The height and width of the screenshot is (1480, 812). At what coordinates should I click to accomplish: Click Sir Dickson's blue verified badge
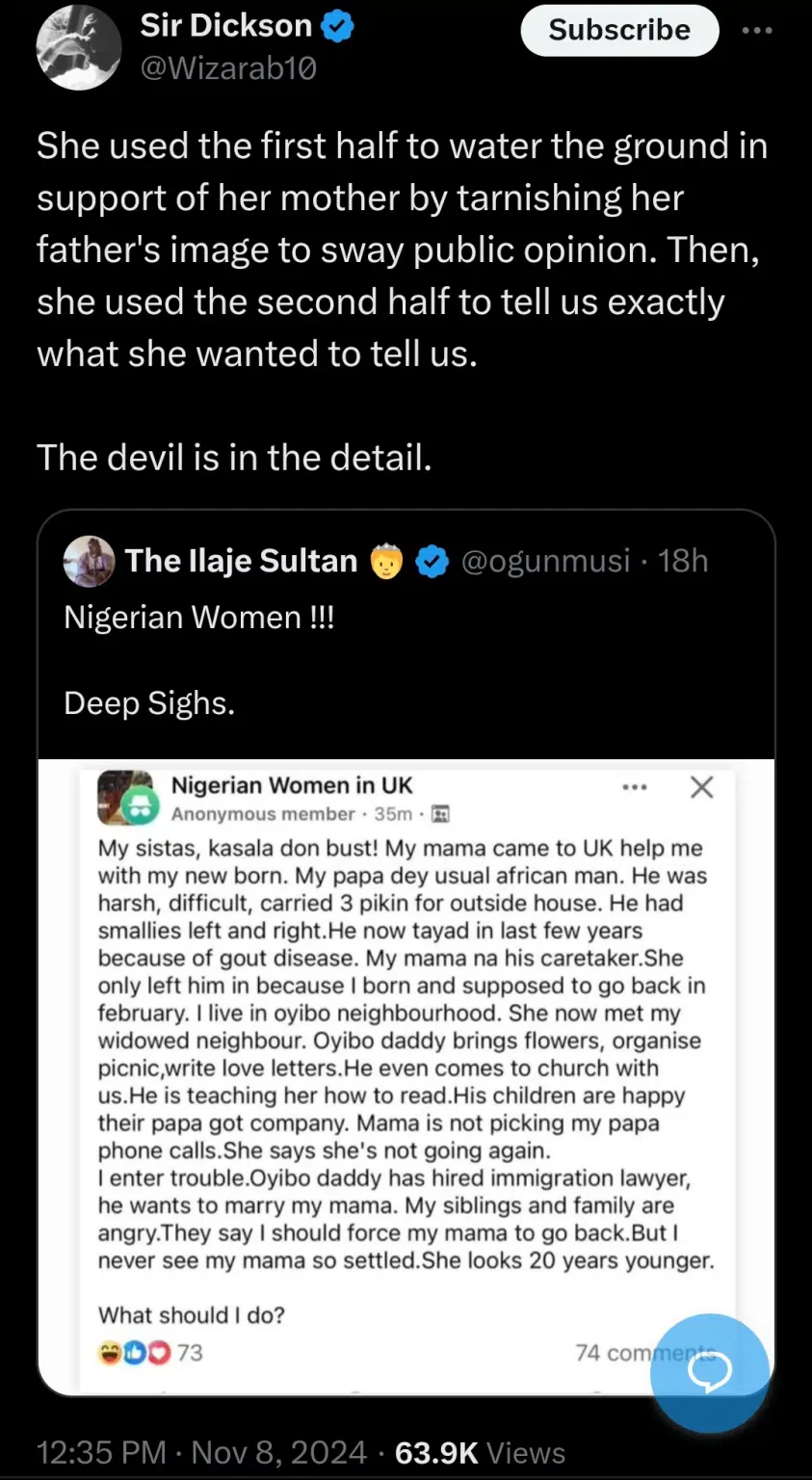(337, 26)
